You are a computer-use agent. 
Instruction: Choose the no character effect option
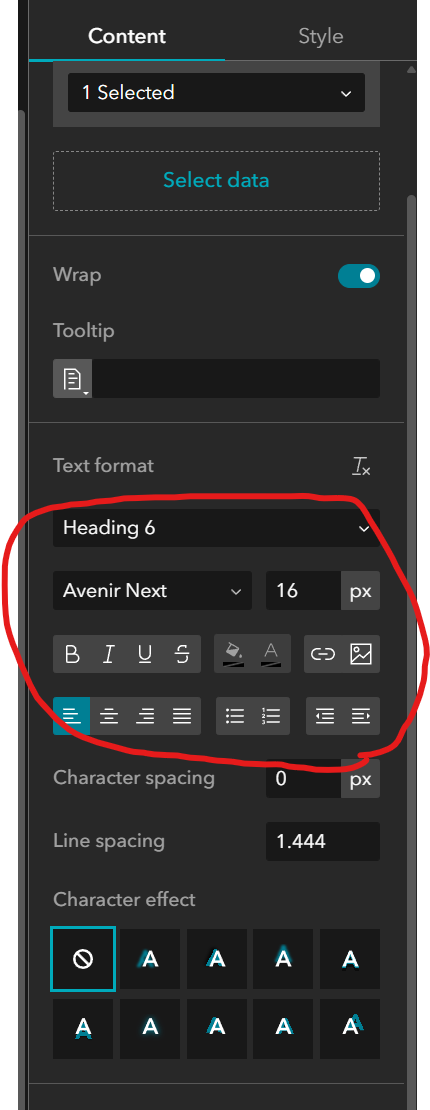pyautogui.click(x=83, y=959)
